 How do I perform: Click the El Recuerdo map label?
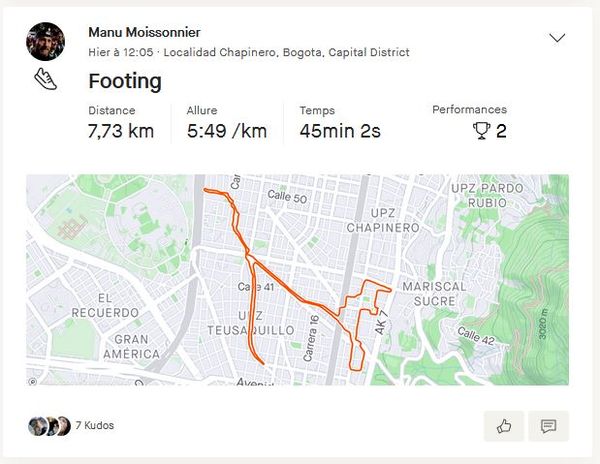[x=104, y=306]
